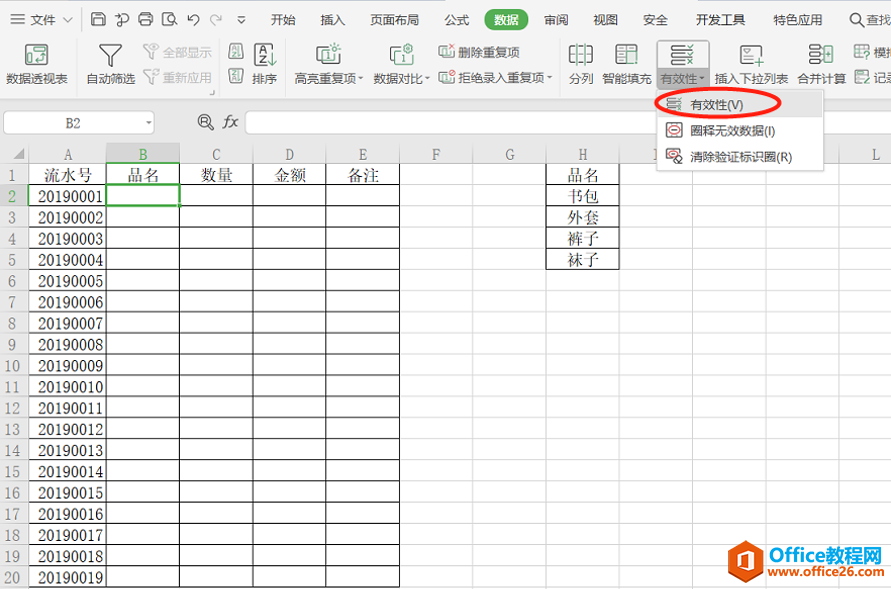Select 清除验证标识圈(R) menu entry

[740, 157]
